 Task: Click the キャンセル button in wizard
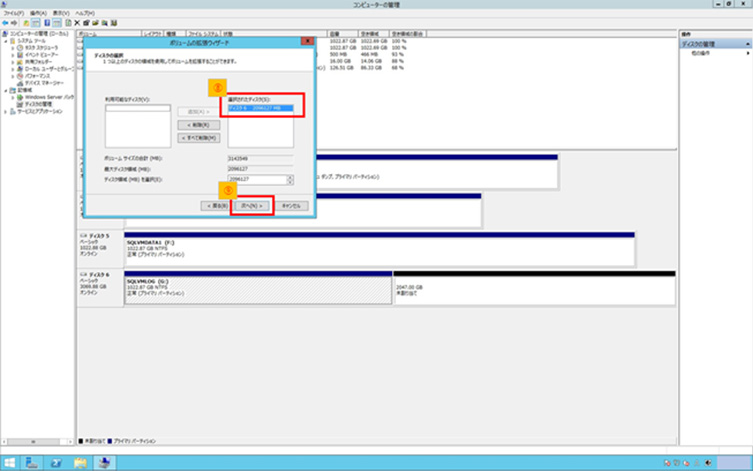tap(291, 206)
